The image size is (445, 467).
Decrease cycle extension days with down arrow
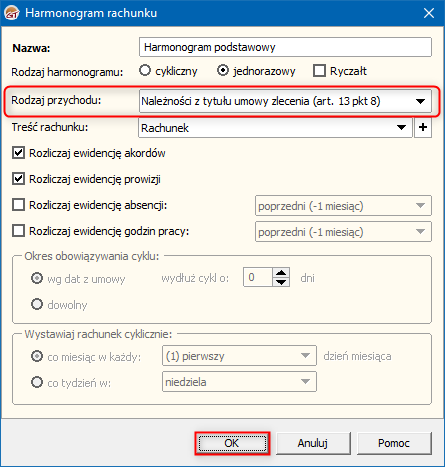coord(281,282)
